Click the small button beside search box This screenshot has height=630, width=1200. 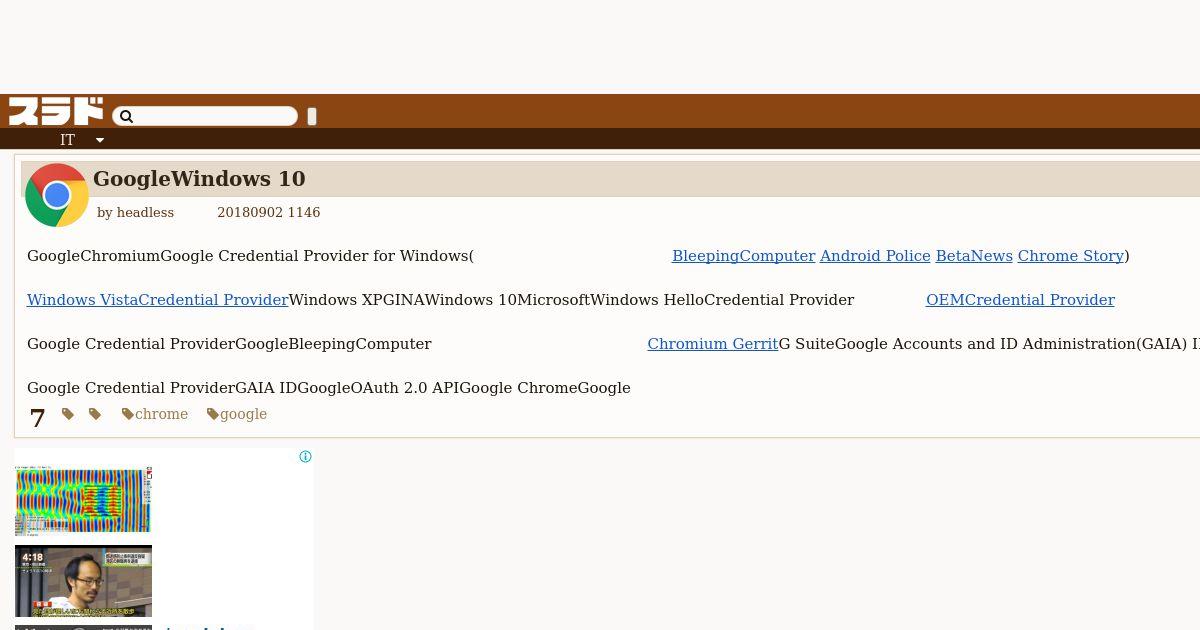pyautogui.click(x=312, y=116)
